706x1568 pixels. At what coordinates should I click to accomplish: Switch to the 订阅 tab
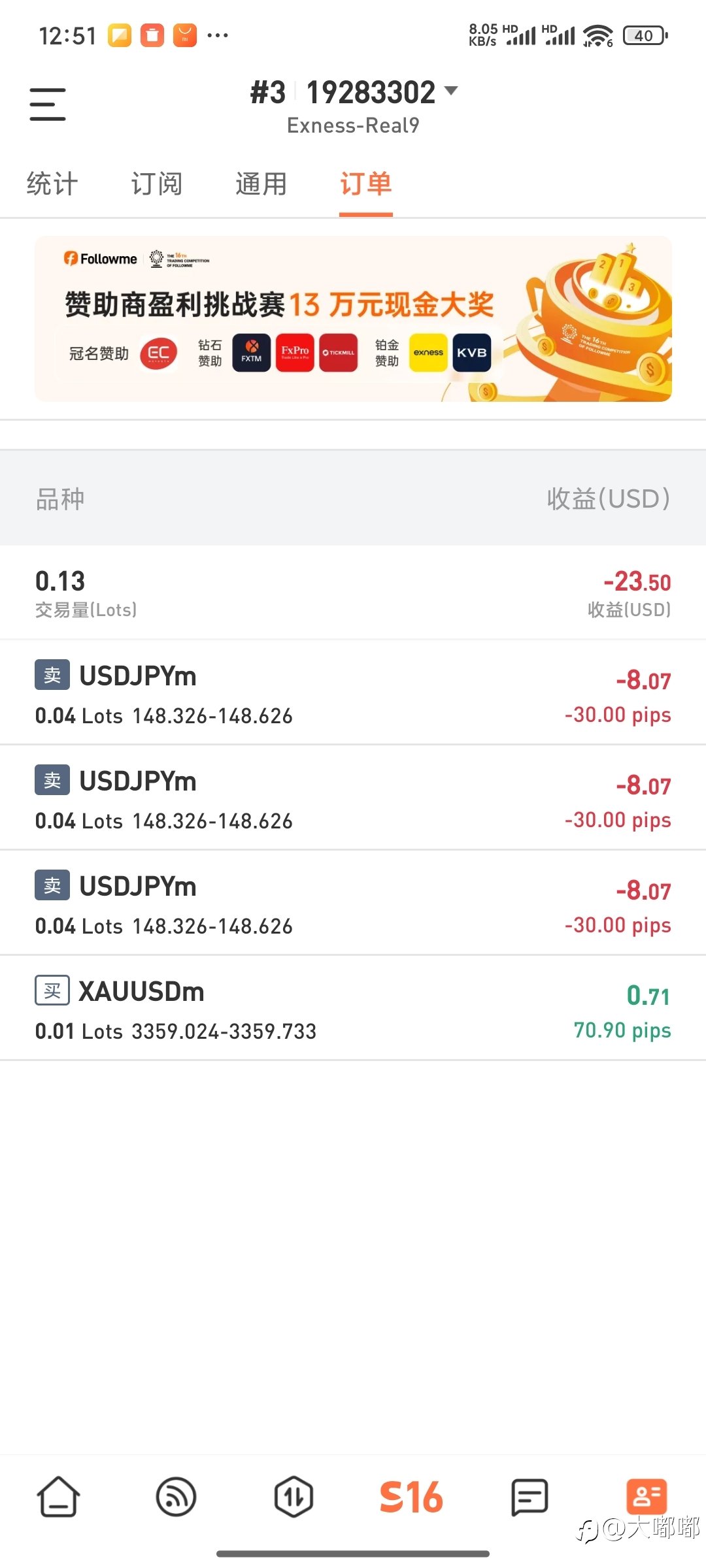(157, 184)
